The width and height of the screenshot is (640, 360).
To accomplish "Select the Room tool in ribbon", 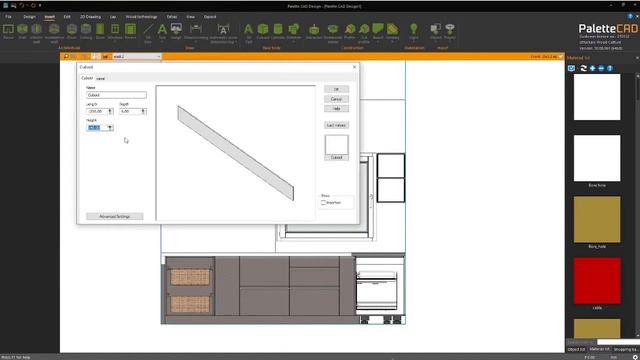I will click(x=8, y=31).
